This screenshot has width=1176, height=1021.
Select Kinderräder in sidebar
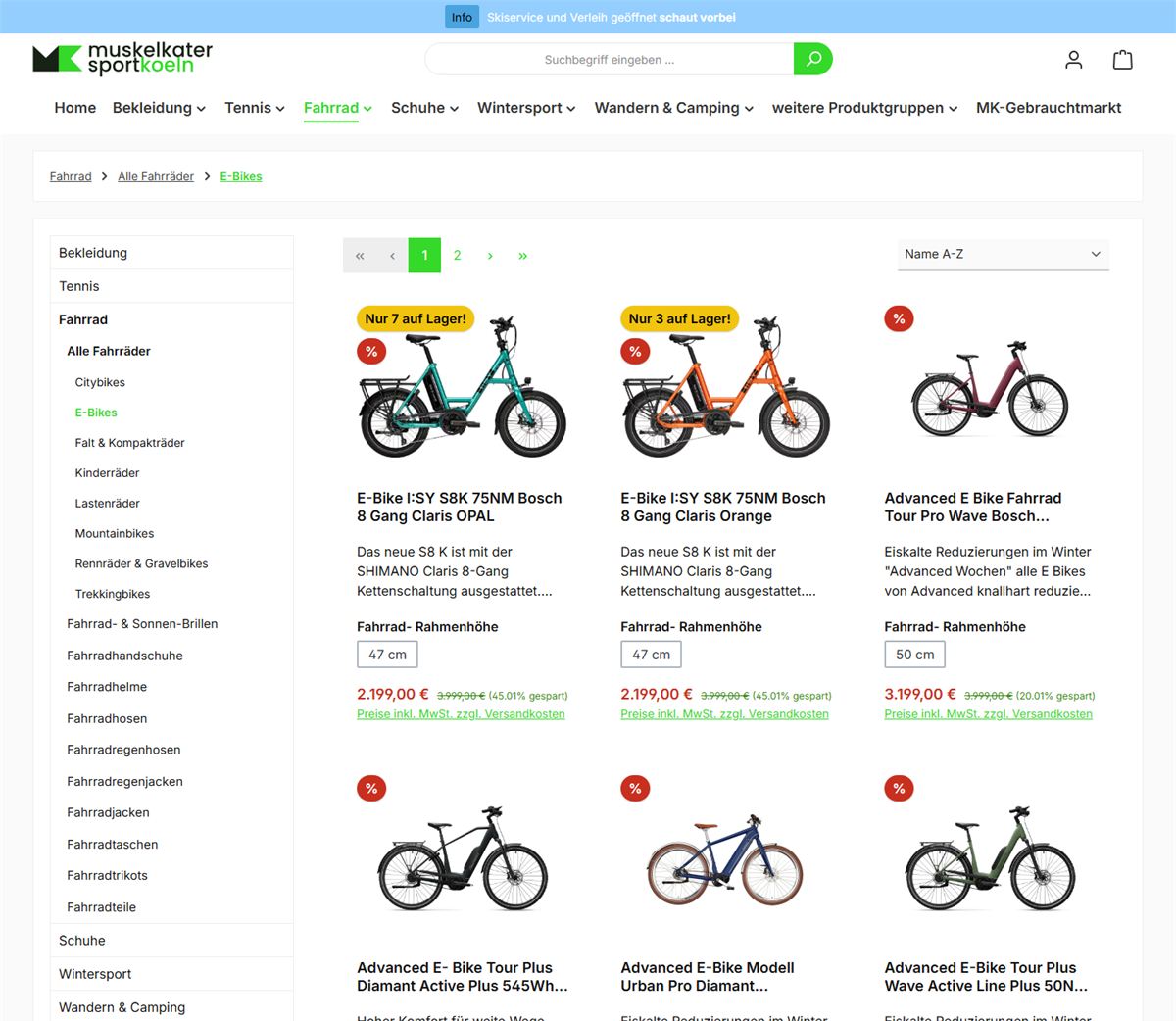107,473
